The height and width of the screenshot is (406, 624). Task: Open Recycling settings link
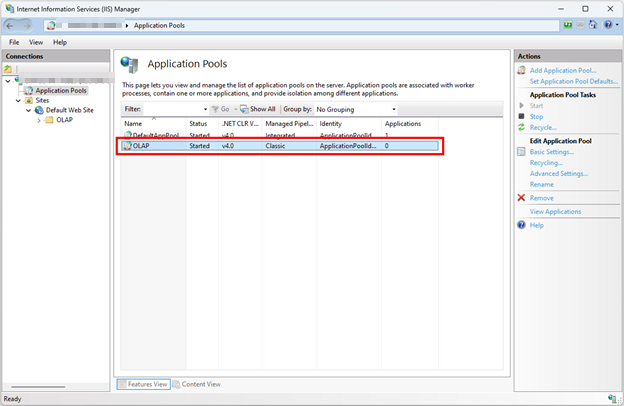click(546, 163)
